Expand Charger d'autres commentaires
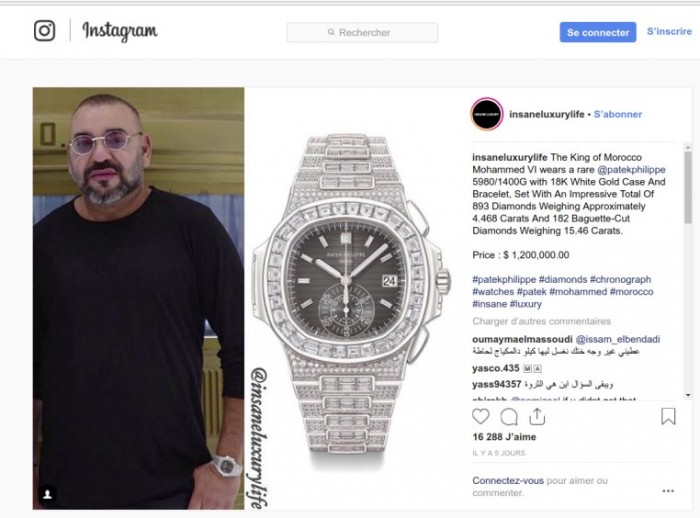Viewport: 700px width, 518px height. [x=542, y=321]
